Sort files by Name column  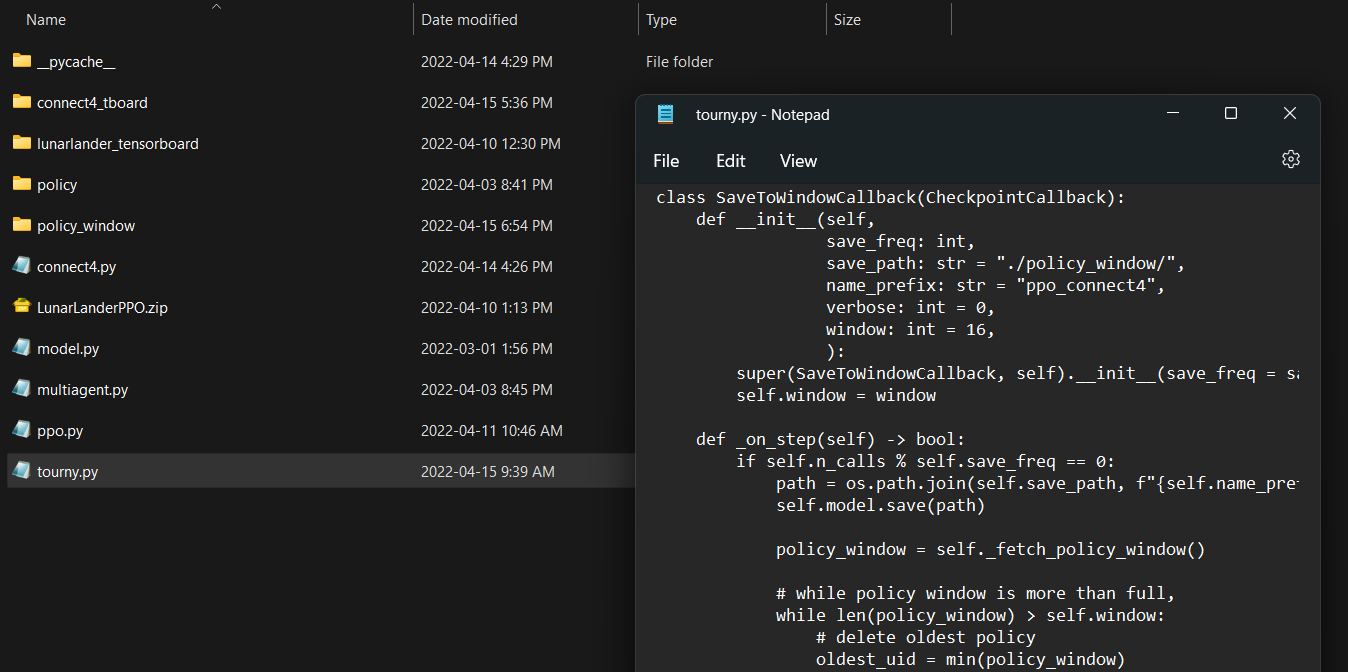pos(46,20)
